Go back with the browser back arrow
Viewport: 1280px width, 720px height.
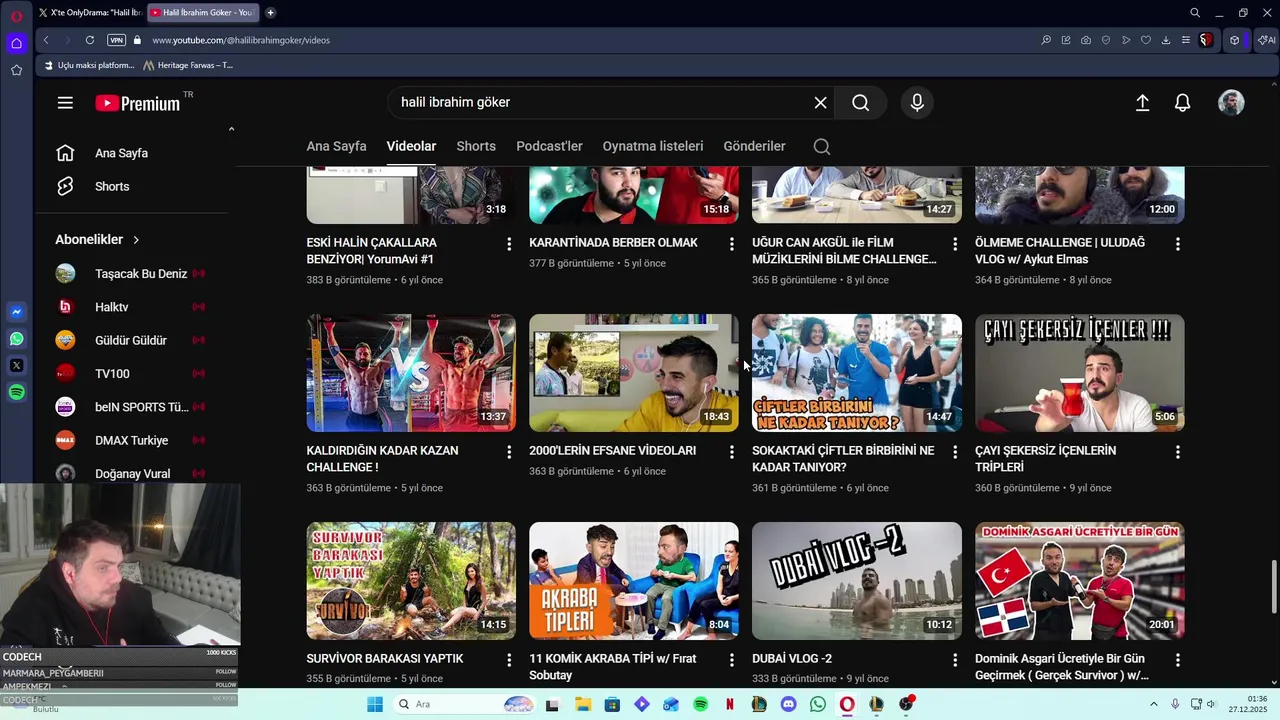click(46, 40)
